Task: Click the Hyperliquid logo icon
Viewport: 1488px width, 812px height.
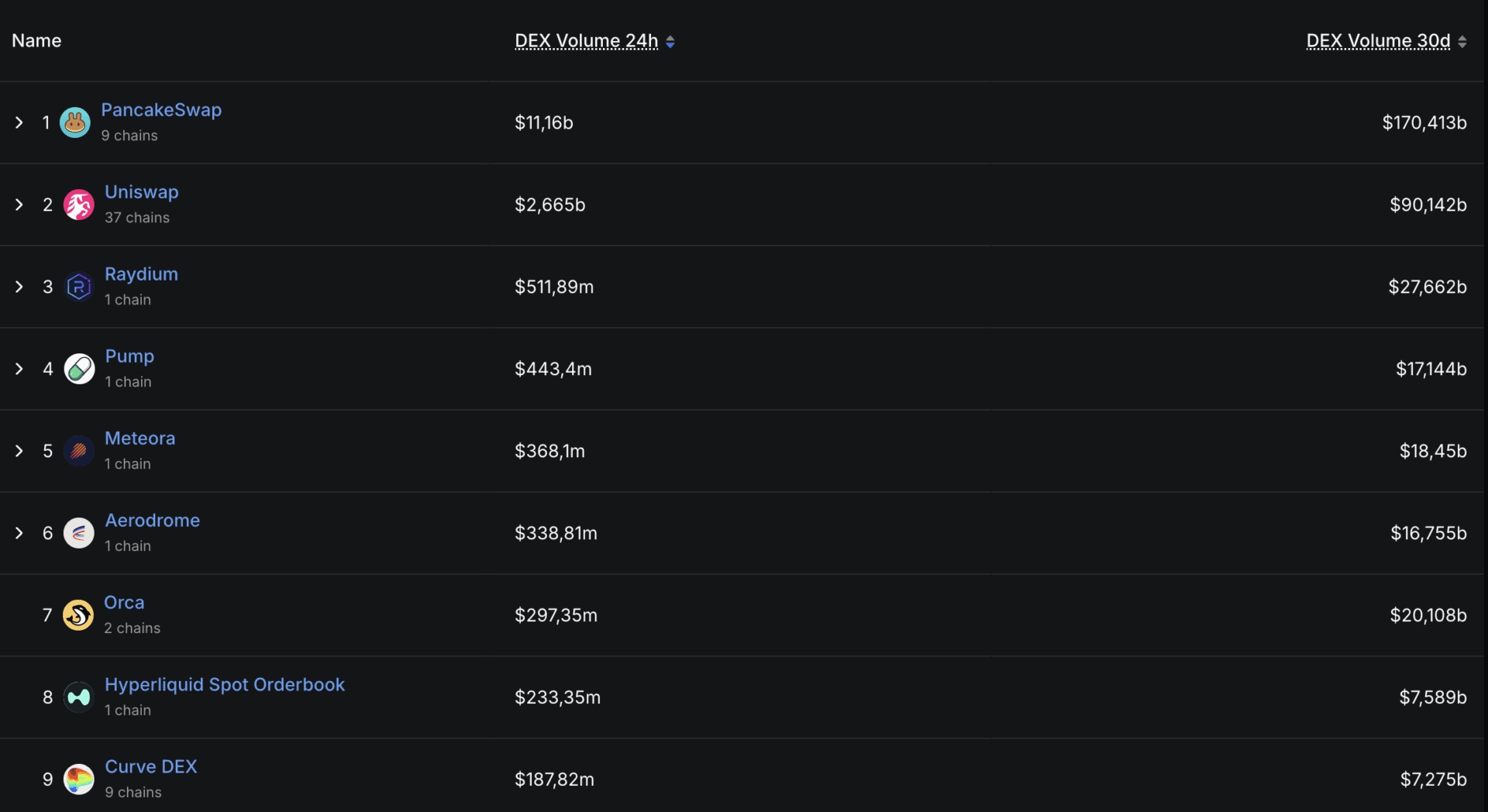Action: 79,697
